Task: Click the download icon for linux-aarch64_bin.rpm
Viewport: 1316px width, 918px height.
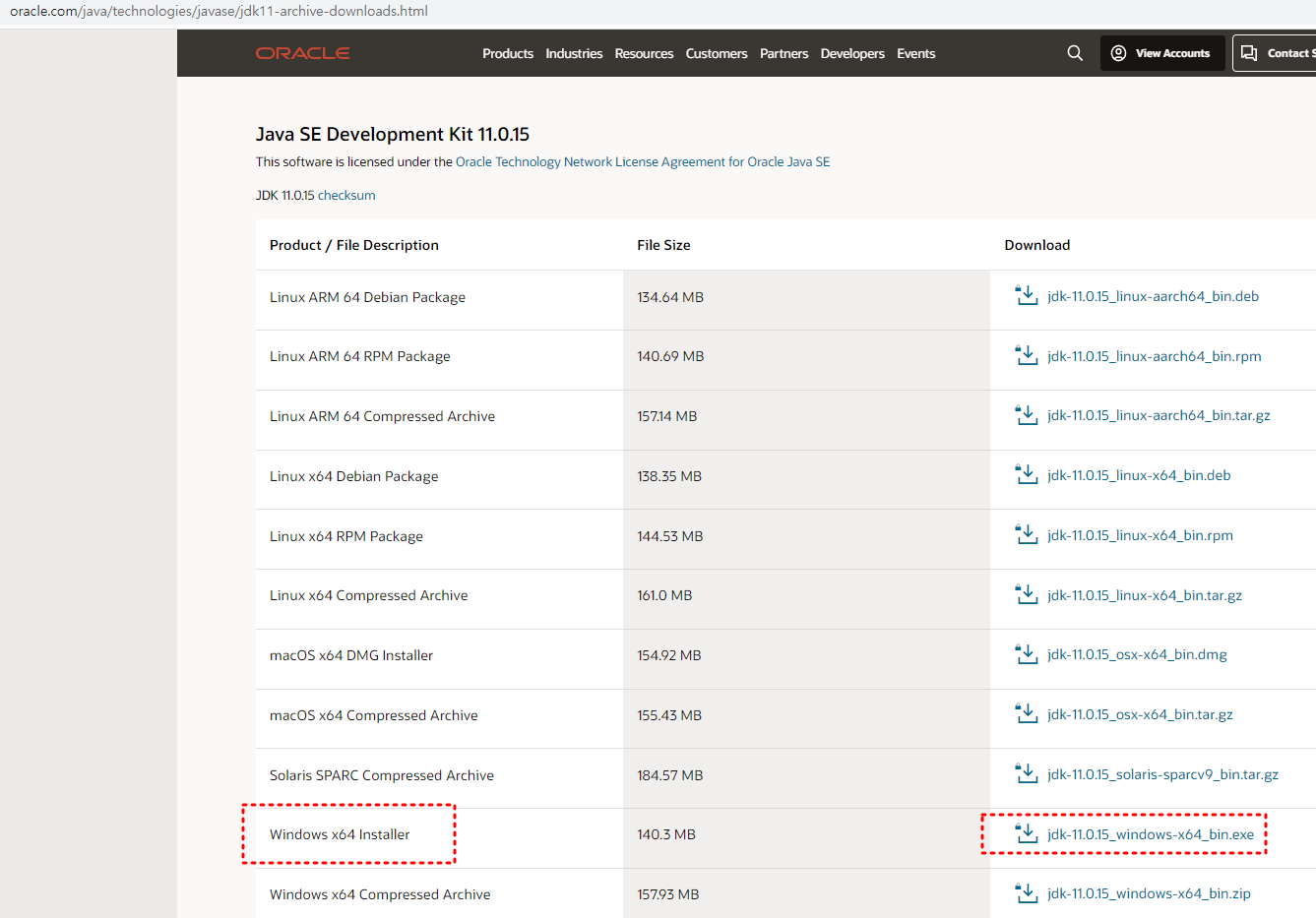Action: tap(1027, 355)
